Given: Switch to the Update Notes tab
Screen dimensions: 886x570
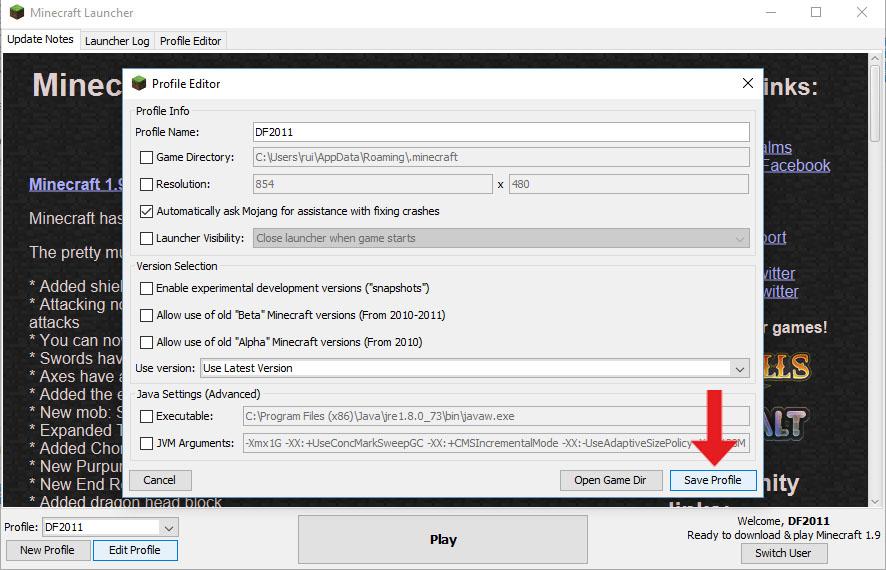Looking at the screenshot, I should coord(40,40).
